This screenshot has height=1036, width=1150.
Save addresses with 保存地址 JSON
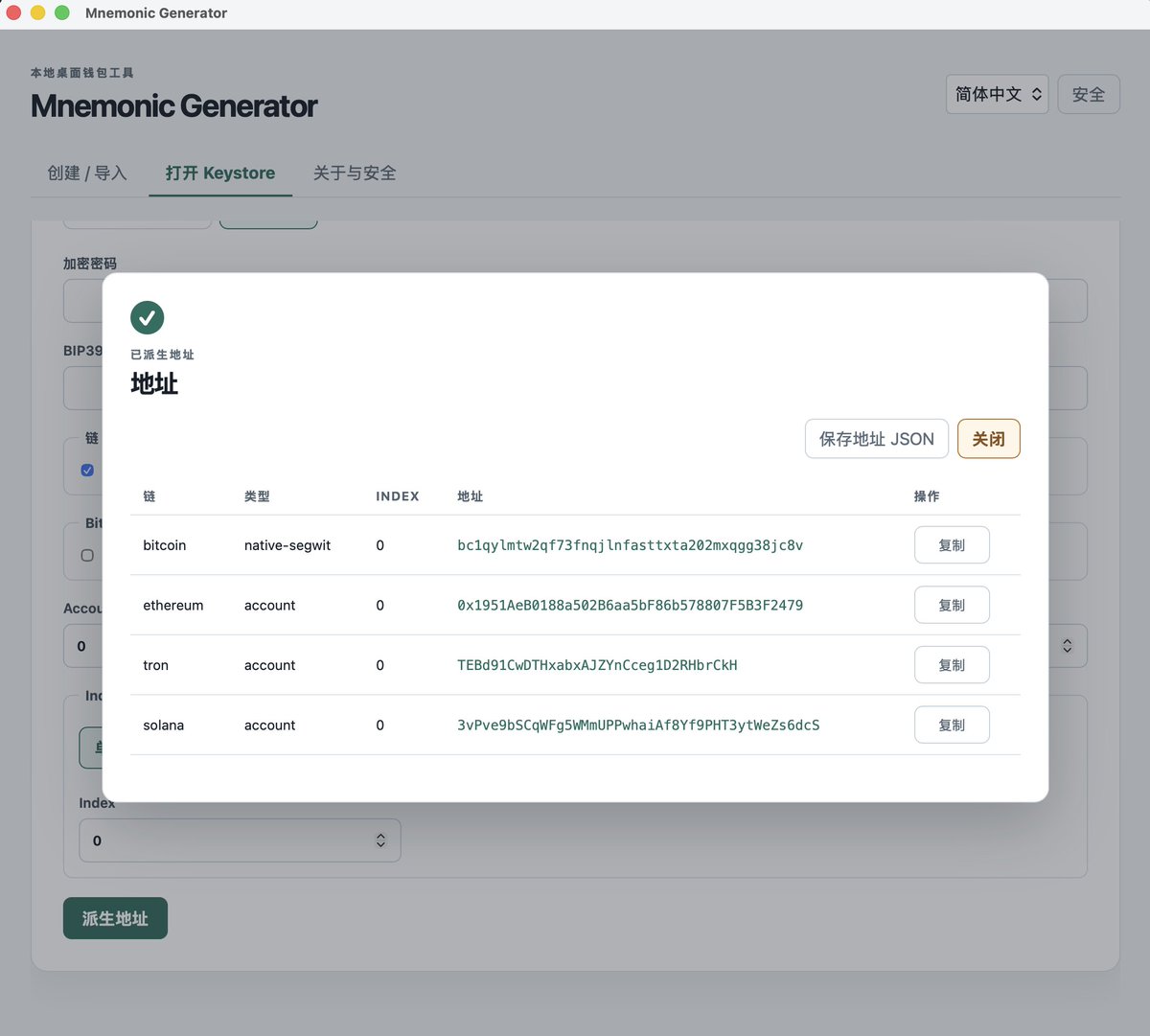click(877, 439)
